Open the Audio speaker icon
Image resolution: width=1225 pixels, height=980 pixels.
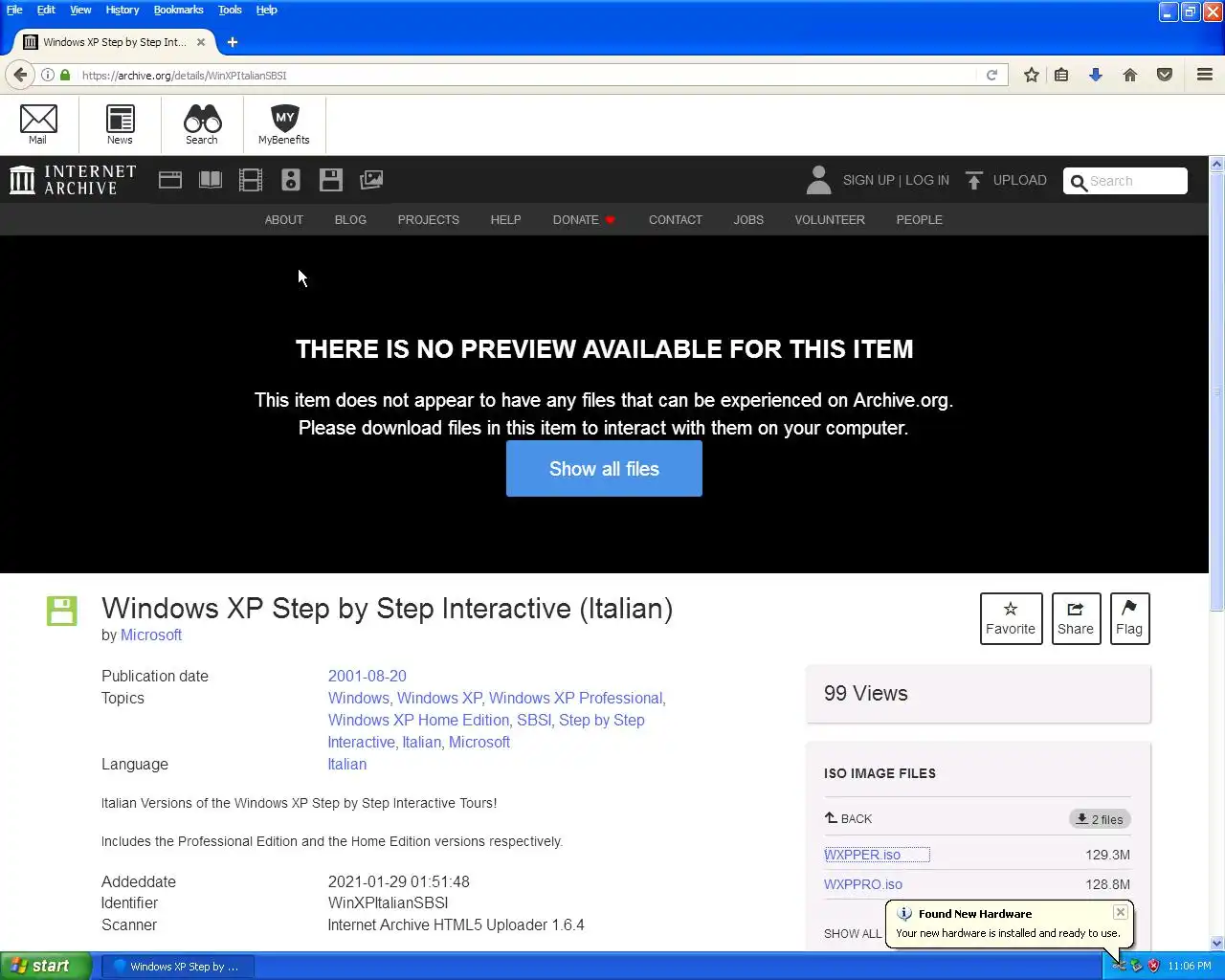click(x=291, y=180)
